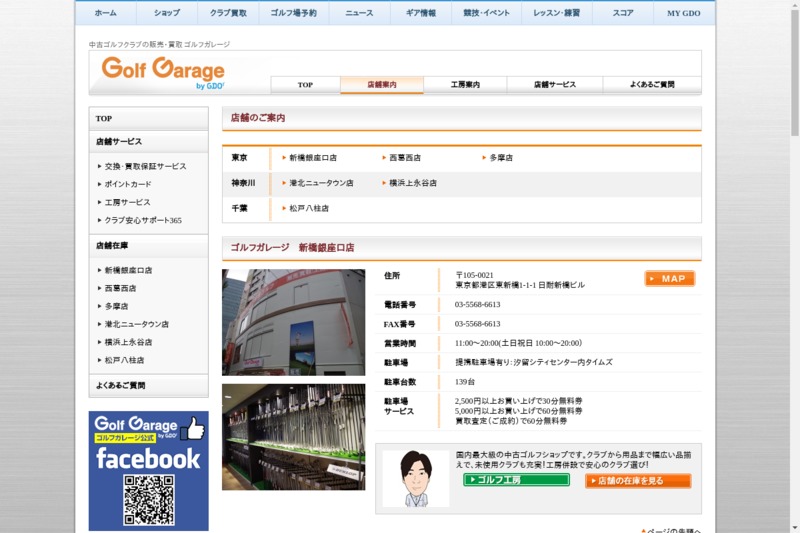800x533 pixels.
Task: Click the Golf Garage by GDO logo
Action: (x=163, y=73)
